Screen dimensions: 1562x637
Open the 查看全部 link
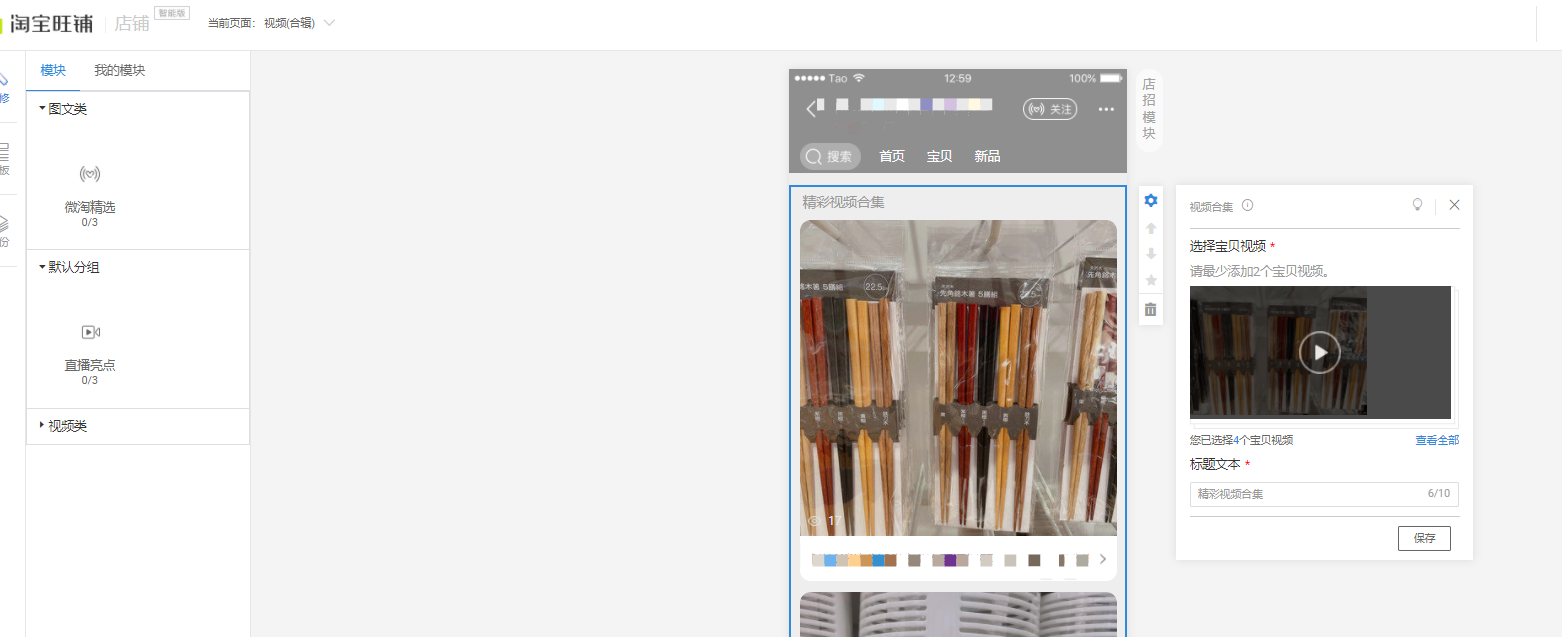(1437, 440)
